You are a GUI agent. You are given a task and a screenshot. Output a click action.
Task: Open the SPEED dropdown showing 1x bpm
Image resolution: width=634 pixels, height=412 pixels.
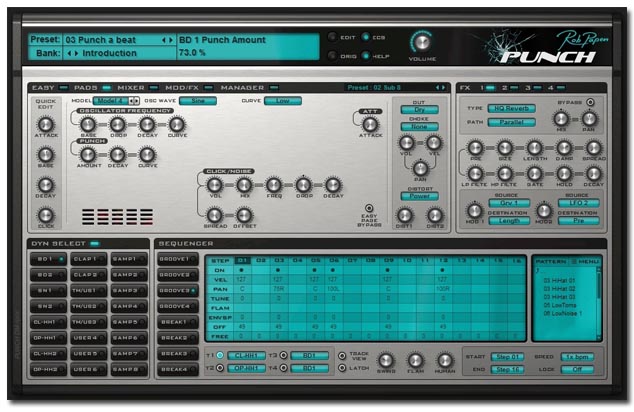577,357
